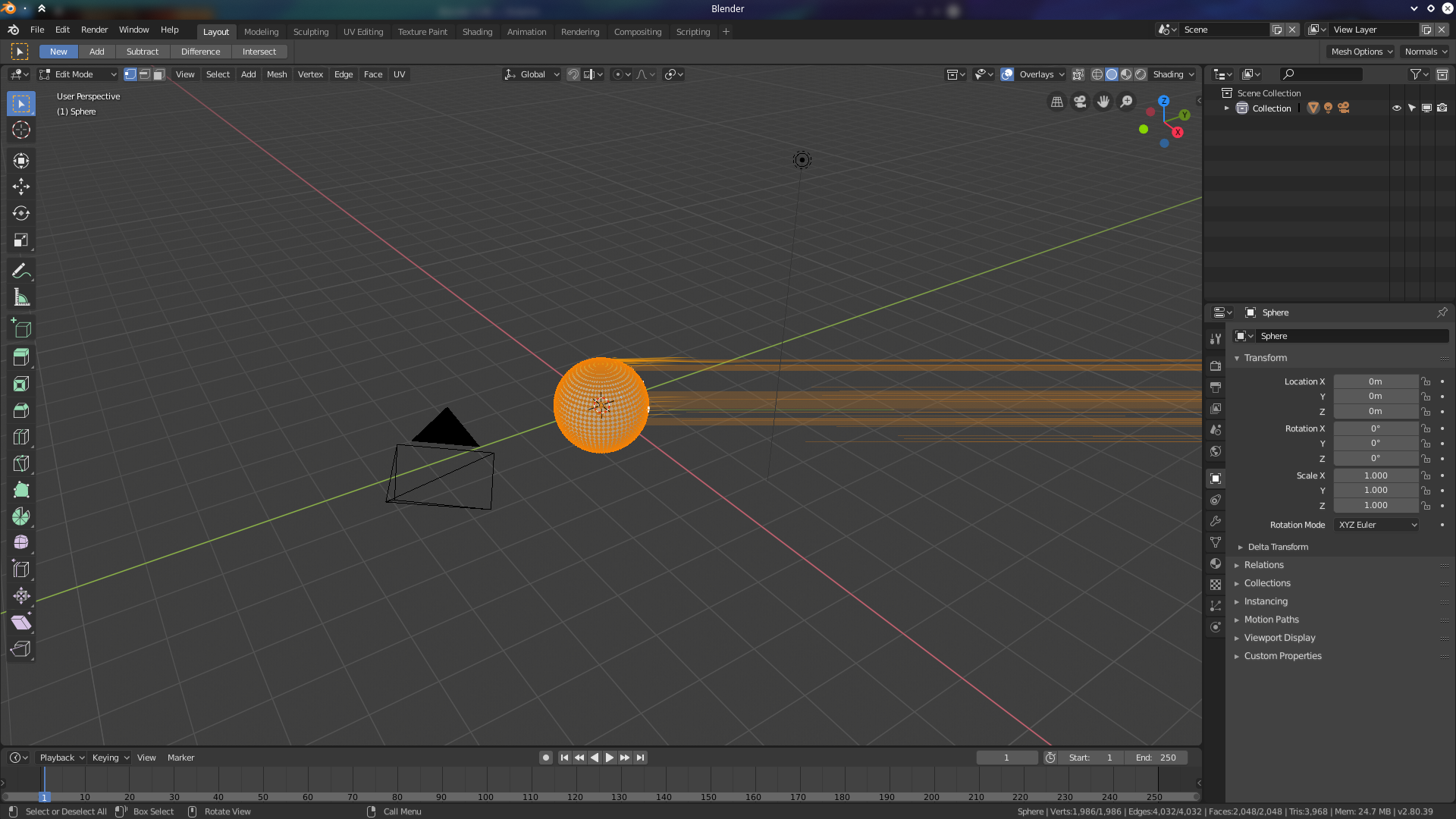Screen dimensions: 1456x819
Task: Toggle viewport Overlays display
Action: [x=1007, y=74]
